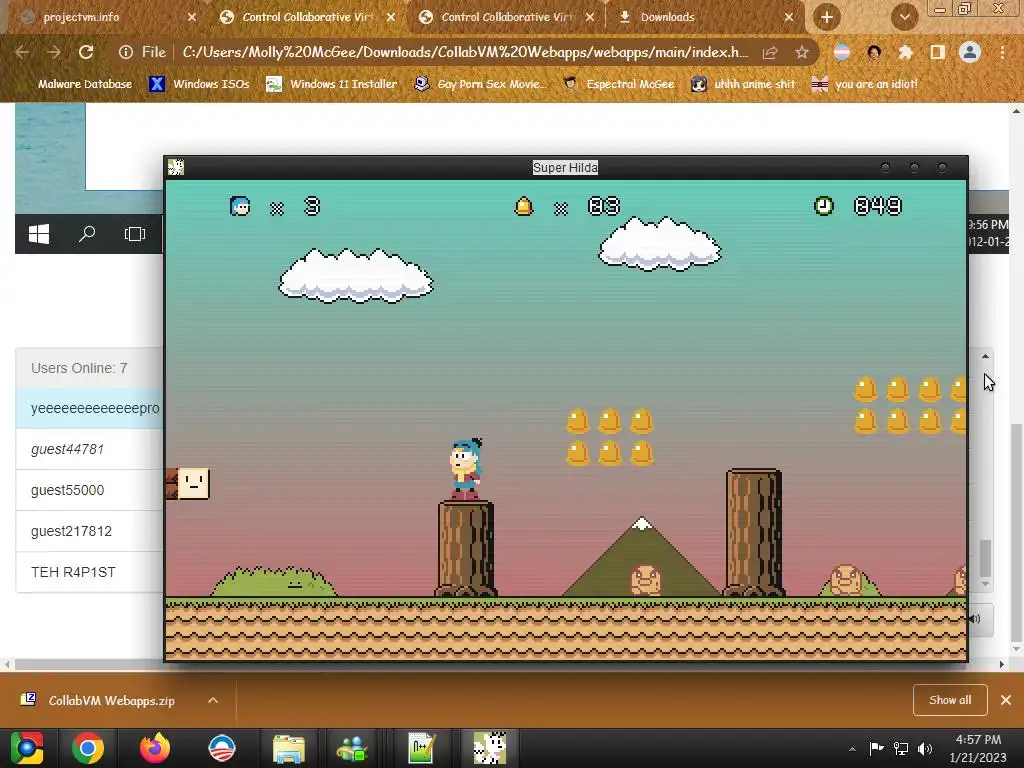Click the clock timer icon in the game HUD
Viewport: 1024px width, 768px height.
824,206
